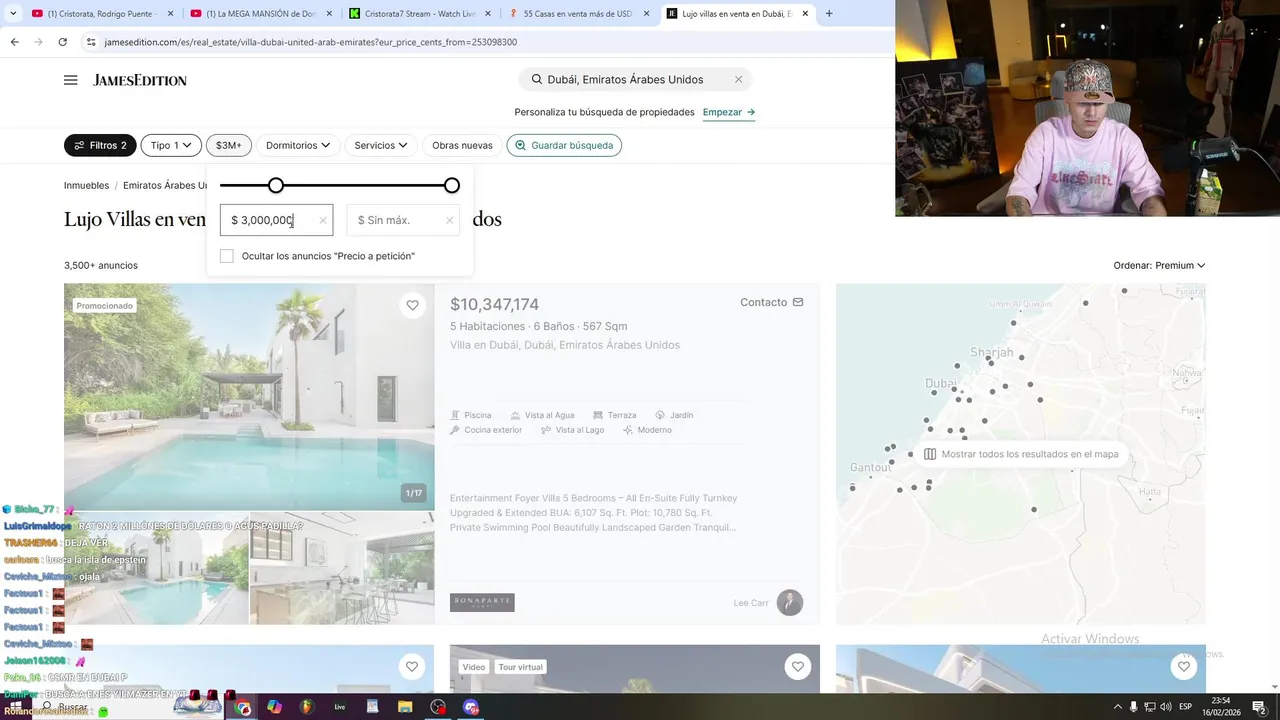Clear the minimum price field with its X
This screenshot has width=1280, height=720.
tap(322, 220)
